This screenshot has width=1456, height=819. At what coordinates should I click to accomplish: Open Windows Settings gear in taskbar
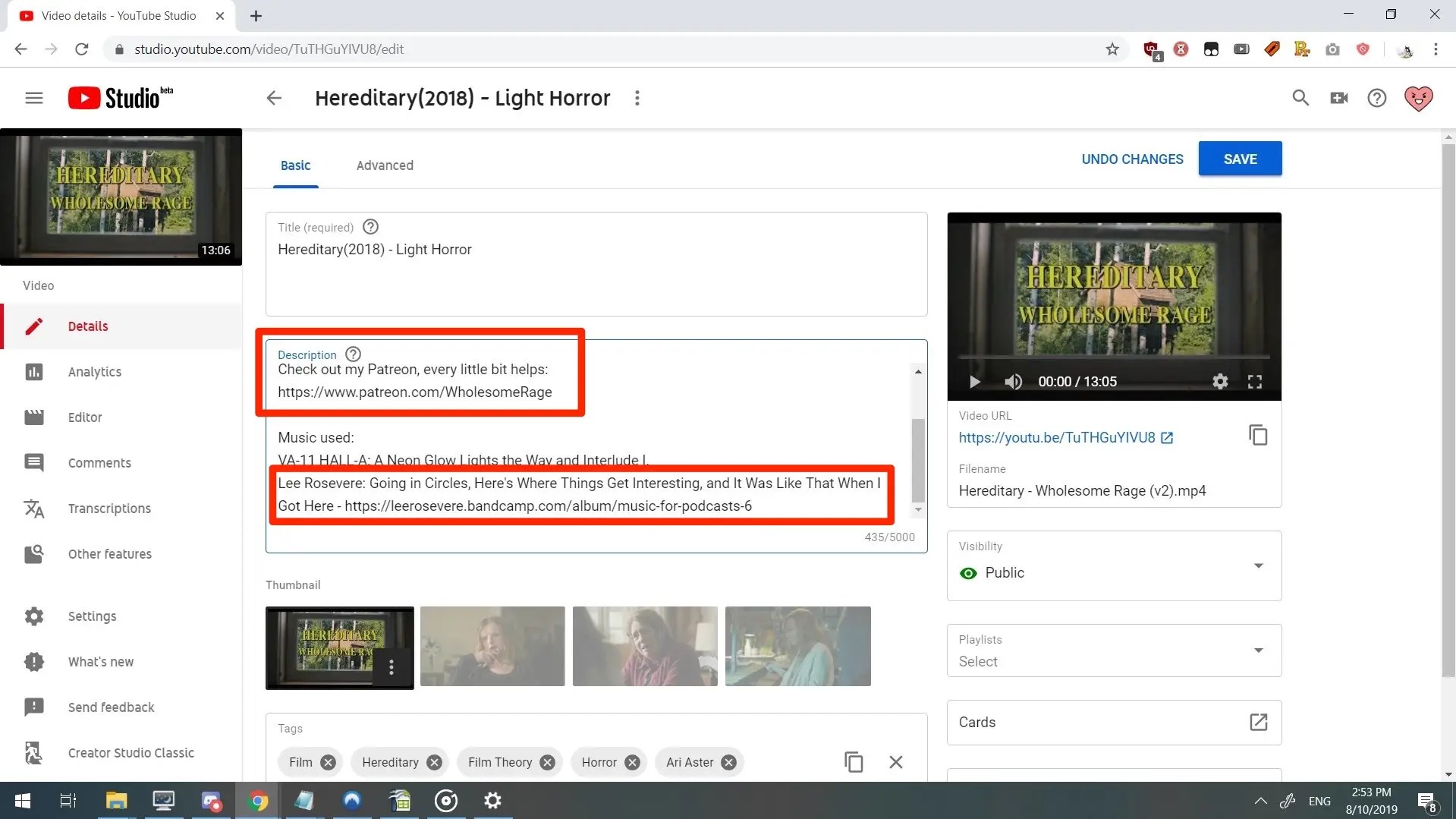[x=492, y=801]
